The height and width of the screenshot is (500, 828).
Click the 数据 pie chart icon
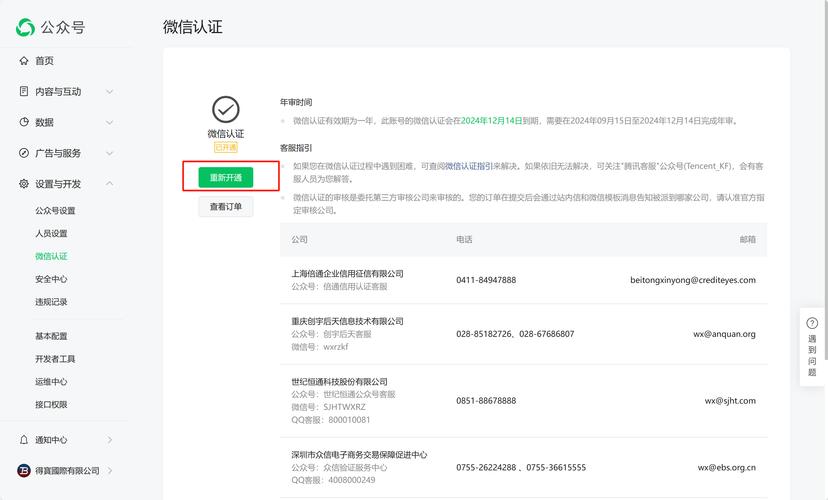point(24,122)
